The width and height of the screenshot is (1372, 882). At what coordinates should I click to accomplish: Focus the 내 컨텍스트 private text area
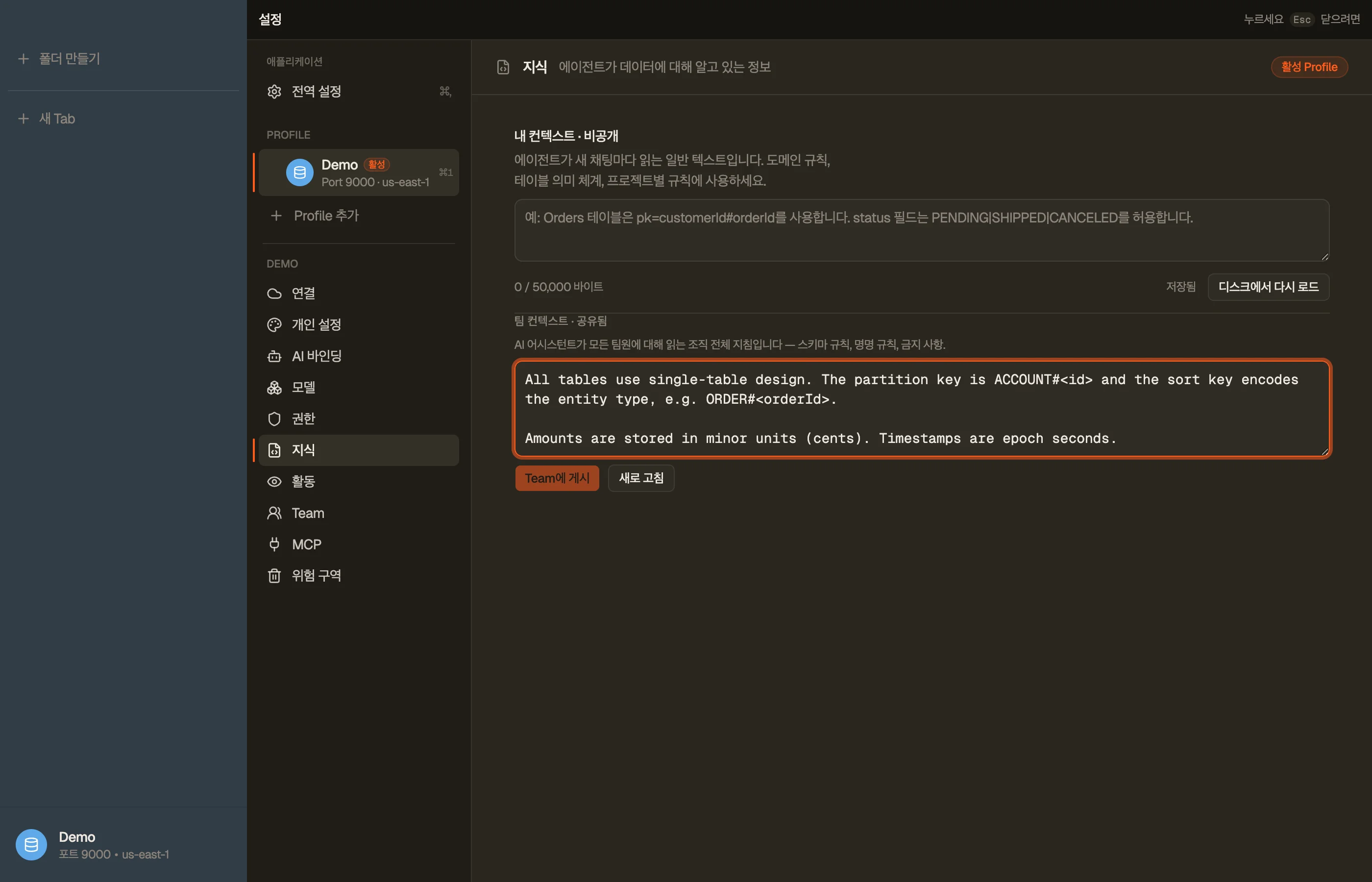pyautogui.click(x=922, y=230)
